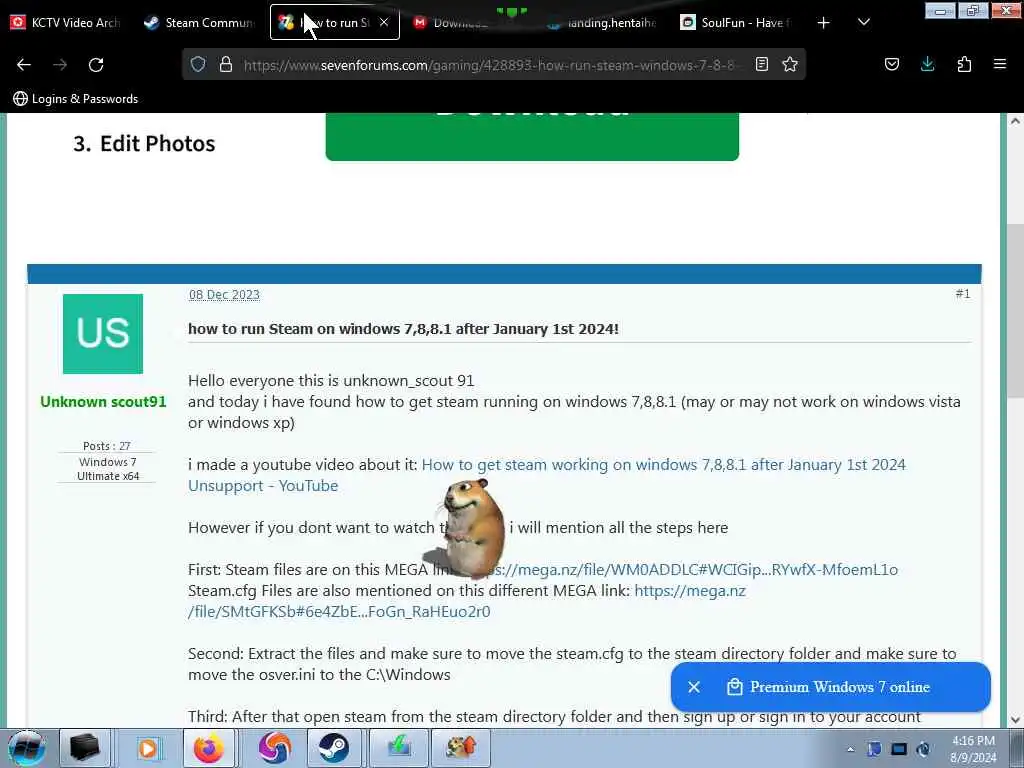The image size is (1024, 768).
Task: Open the black box taskbar icon
Action: tap(85, 748)
